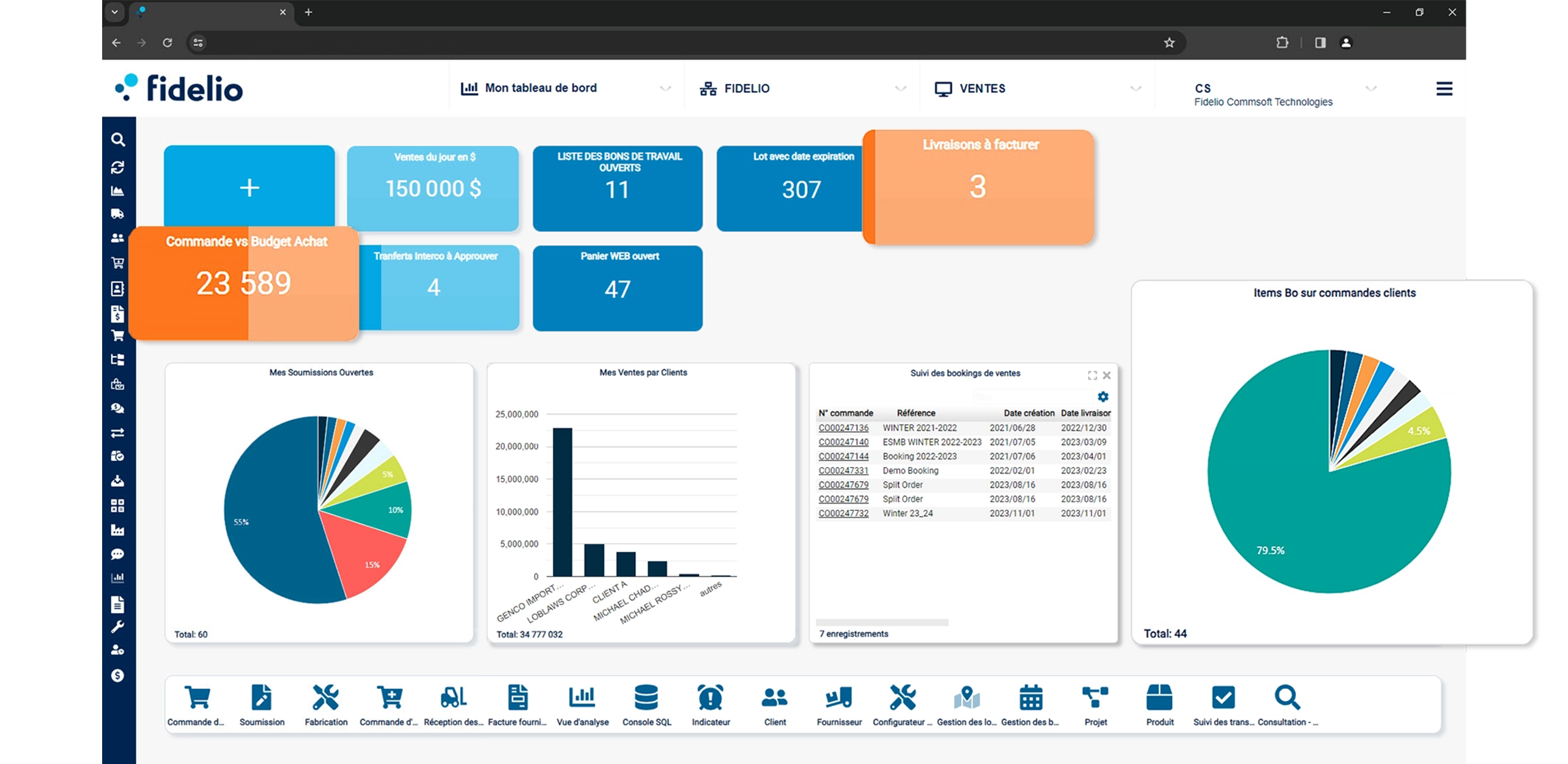The image size is (1568, 764).
Task: Expand the VENTES dropdown
Action: [1136, 88]
